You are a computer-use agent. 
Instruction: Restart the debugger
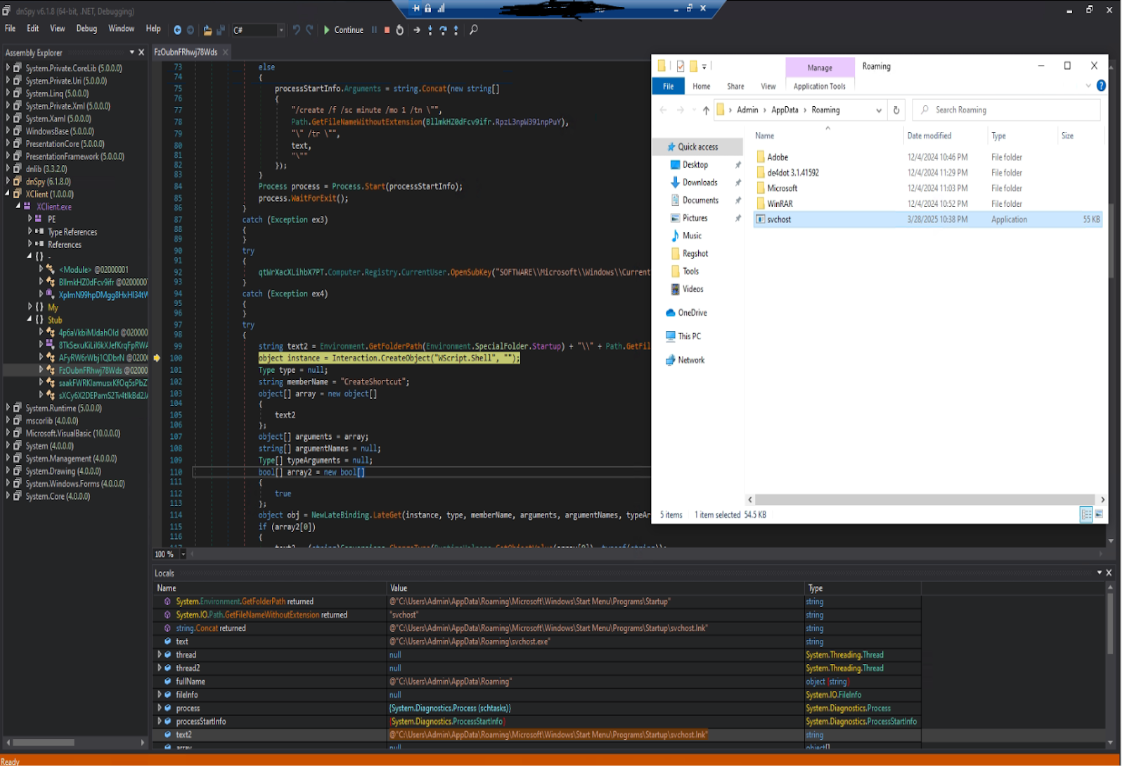[x=400, y=30]
